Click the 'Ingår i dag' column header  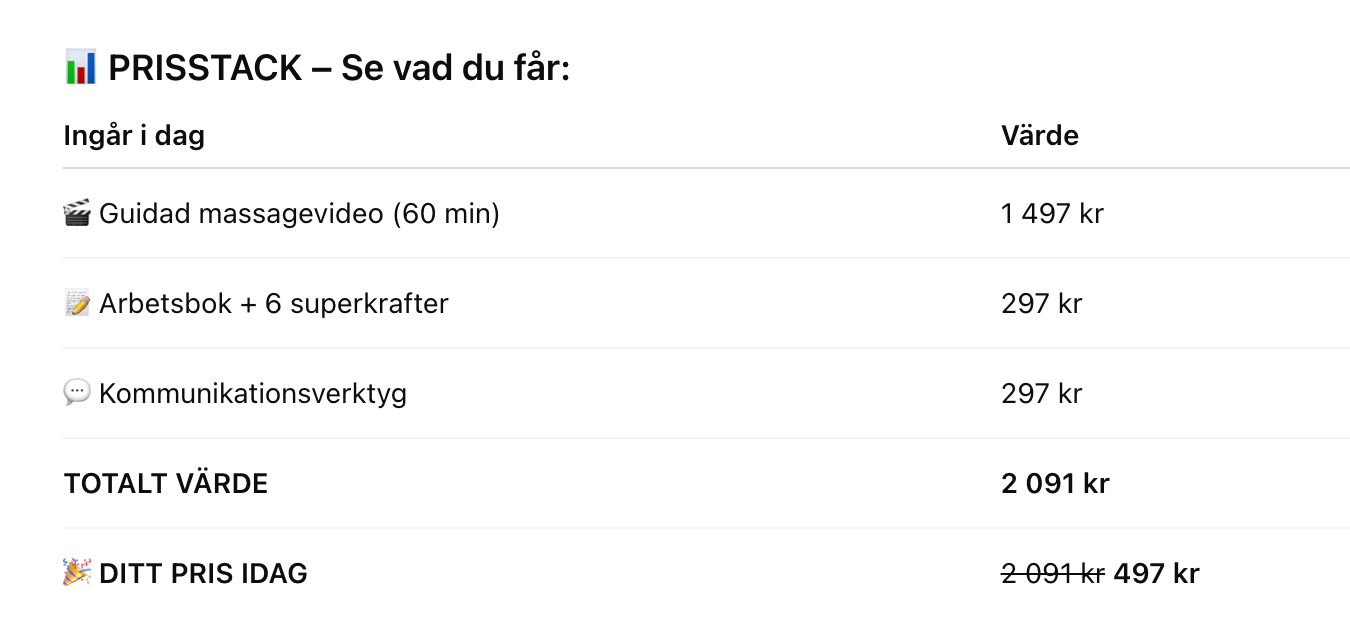[x=134, y=136]
